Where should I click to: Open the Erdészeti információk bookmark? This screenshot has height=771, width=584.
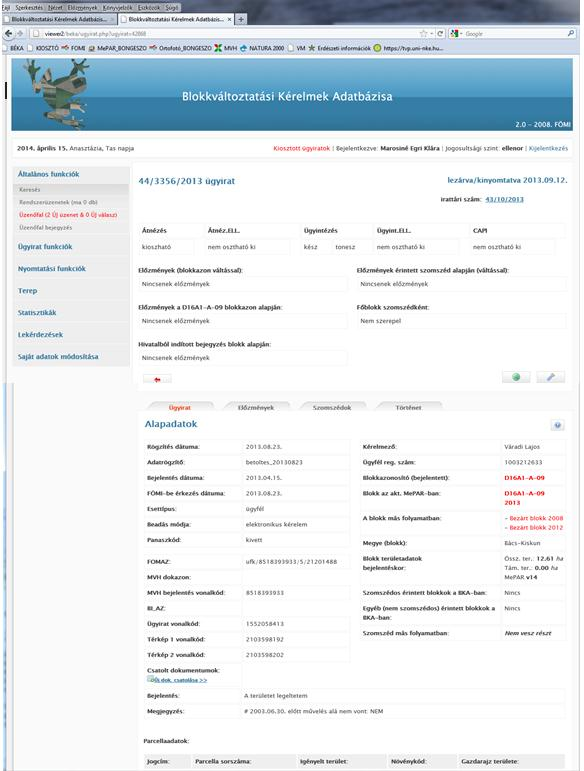(340, 48)
